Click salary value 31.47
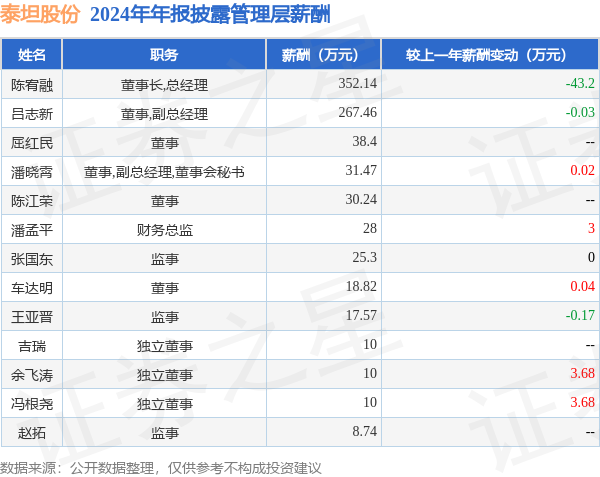 (x=361, y=171)
